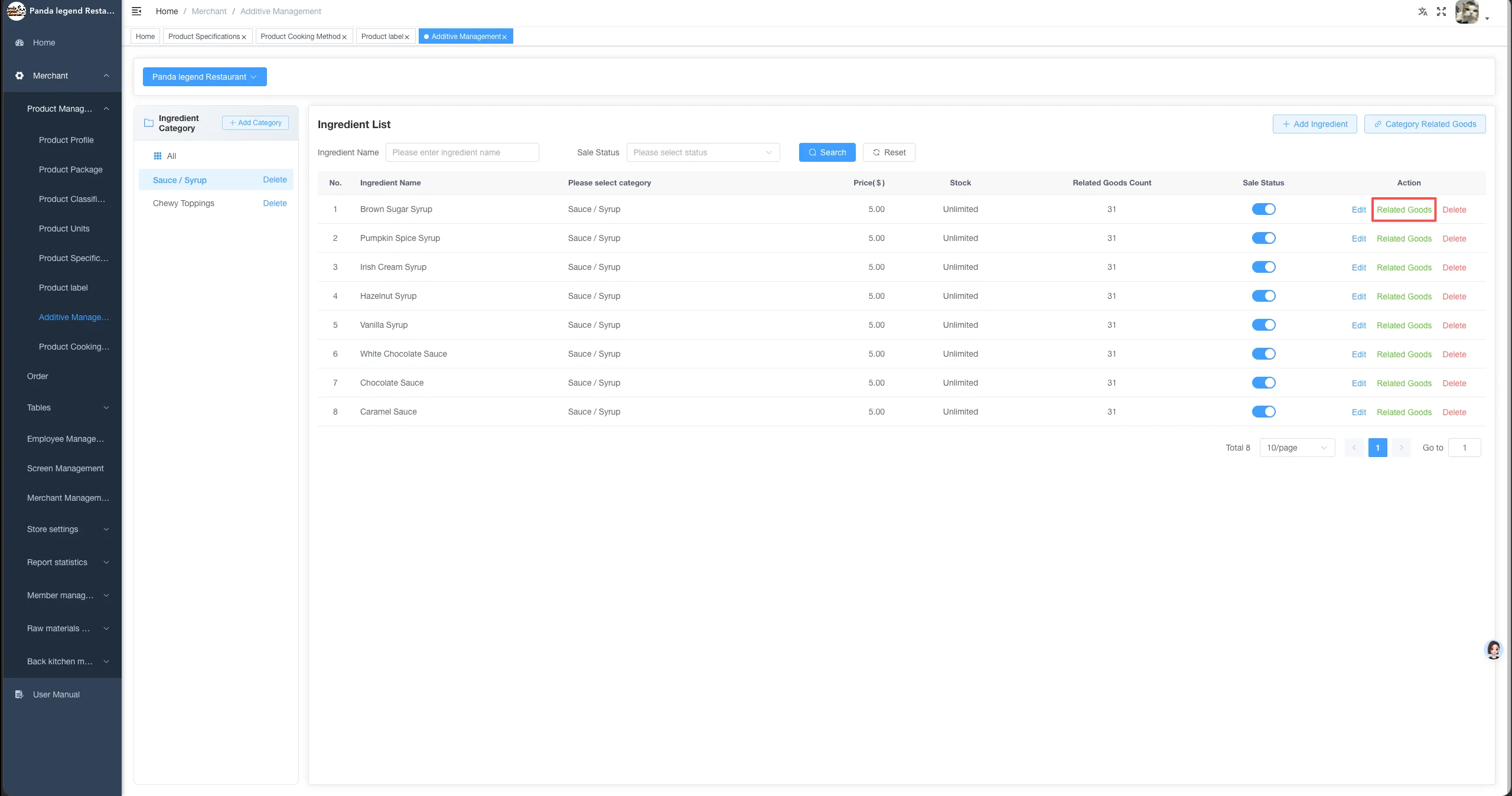Click the User Manual document icon
Image resolution: width=1512 pixels, height=796 pixels.
(19, 694)
